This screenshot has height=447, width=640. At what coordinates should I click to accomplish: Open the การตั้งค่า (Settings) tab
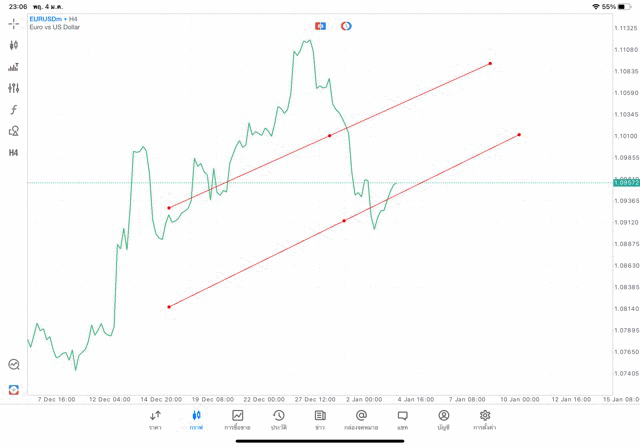pos(485,419)
